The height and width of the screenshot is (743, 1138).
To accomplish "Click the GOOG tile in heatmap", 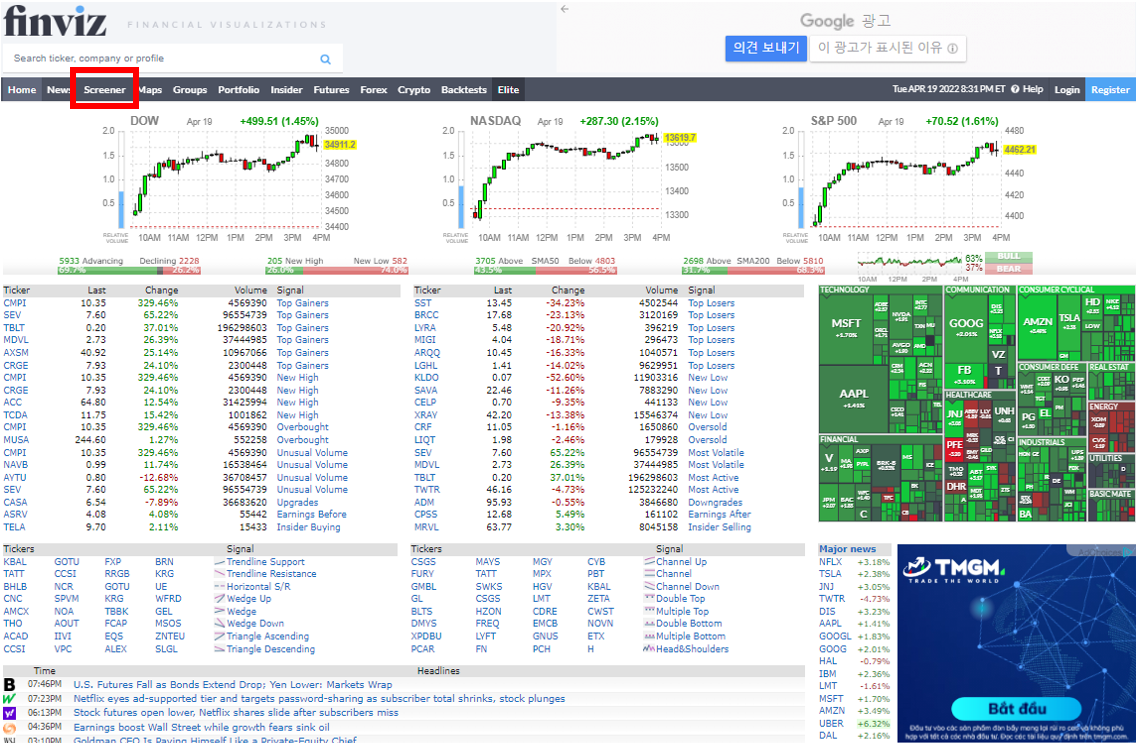I will (966, 328).
